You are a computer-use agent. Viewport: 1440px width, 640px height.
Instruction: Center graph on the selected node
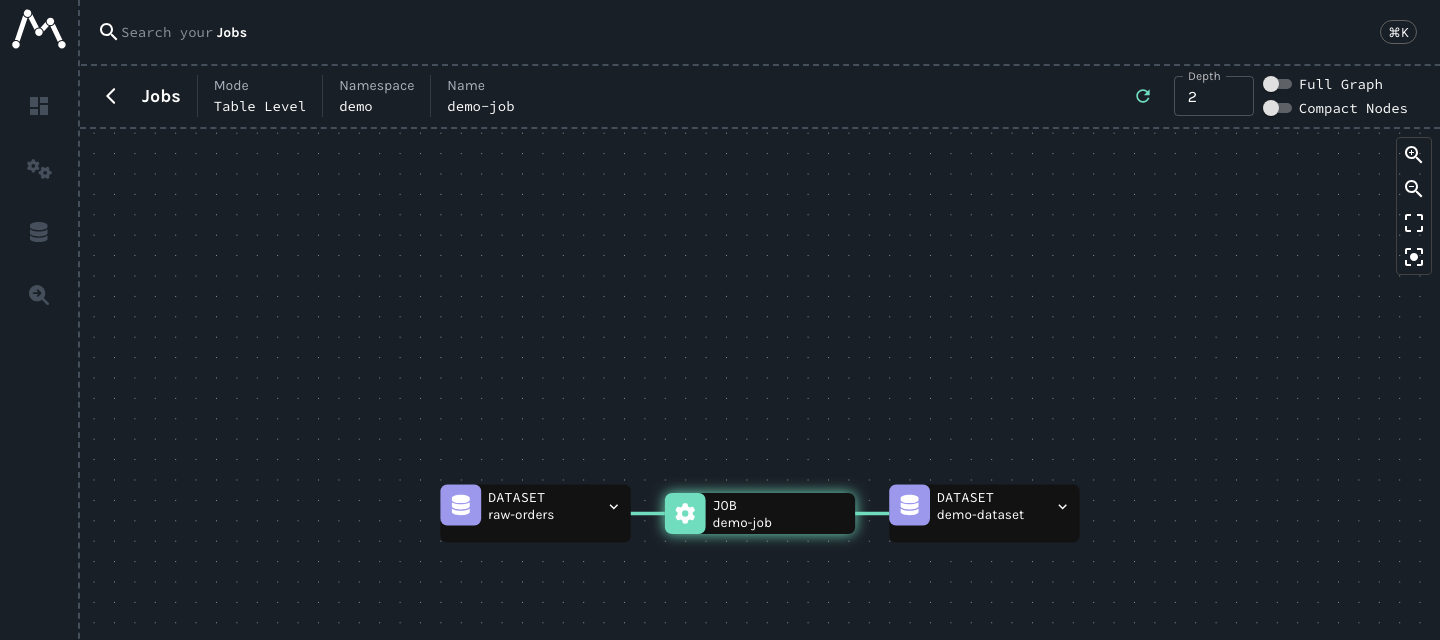[x=1414, y=257]
